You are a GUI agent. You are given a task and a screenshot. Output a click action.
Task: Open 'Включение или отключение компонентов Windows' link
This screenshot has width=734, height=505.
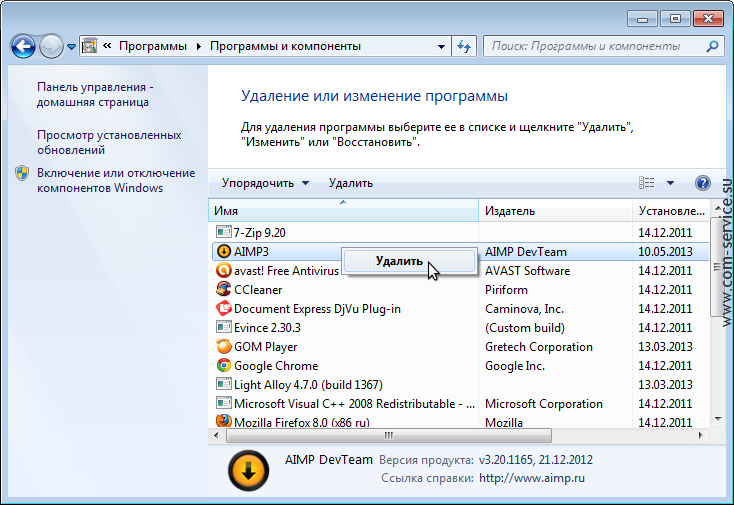point(116,180)
